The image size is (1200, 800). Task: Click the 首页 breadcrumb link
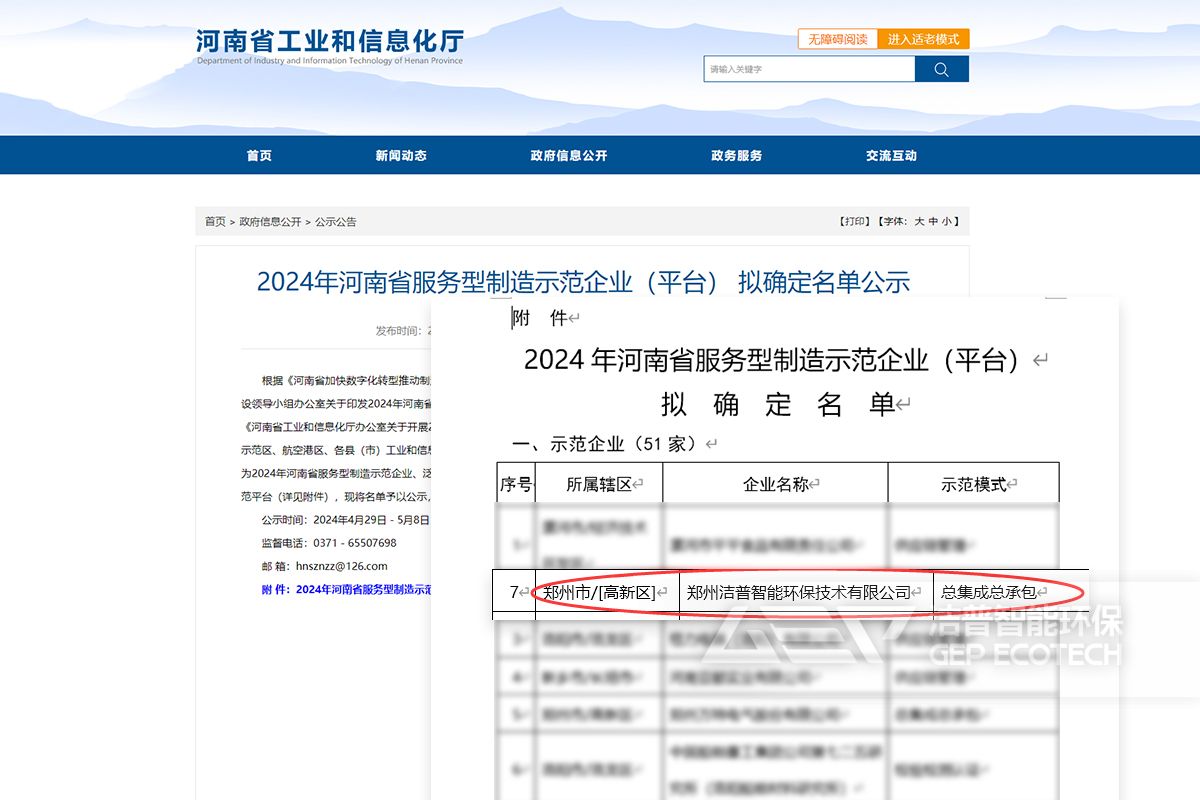coord(215,222)
